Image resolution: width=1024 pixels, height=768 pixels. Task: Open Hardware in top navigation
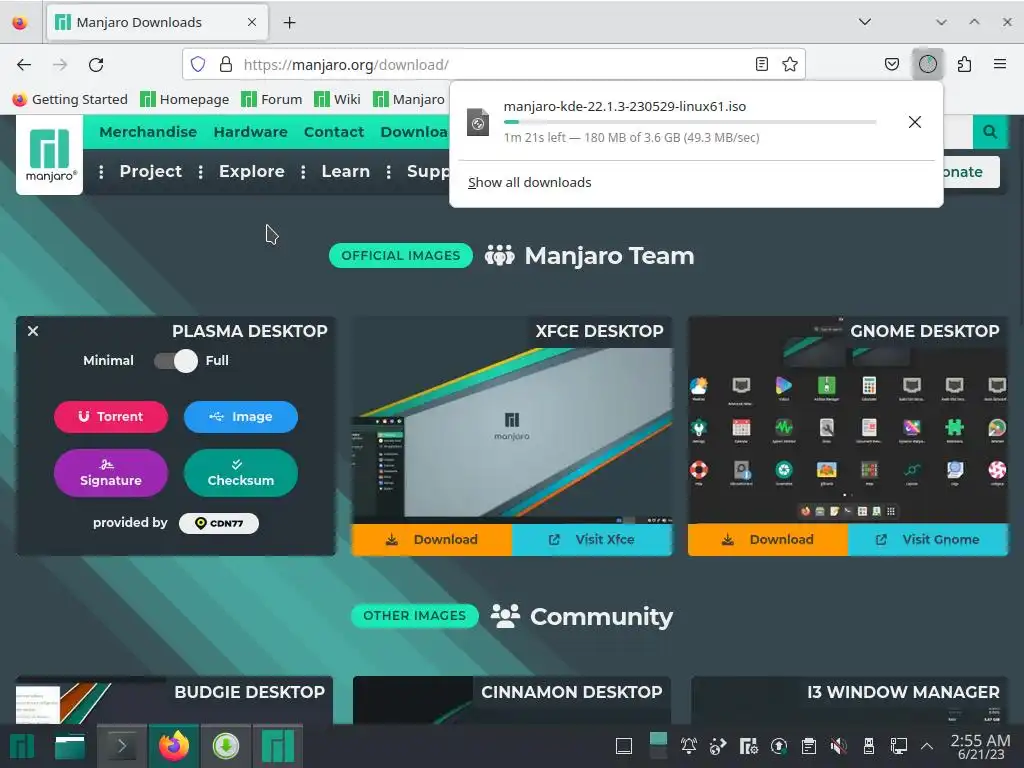(x=250, y=132)
